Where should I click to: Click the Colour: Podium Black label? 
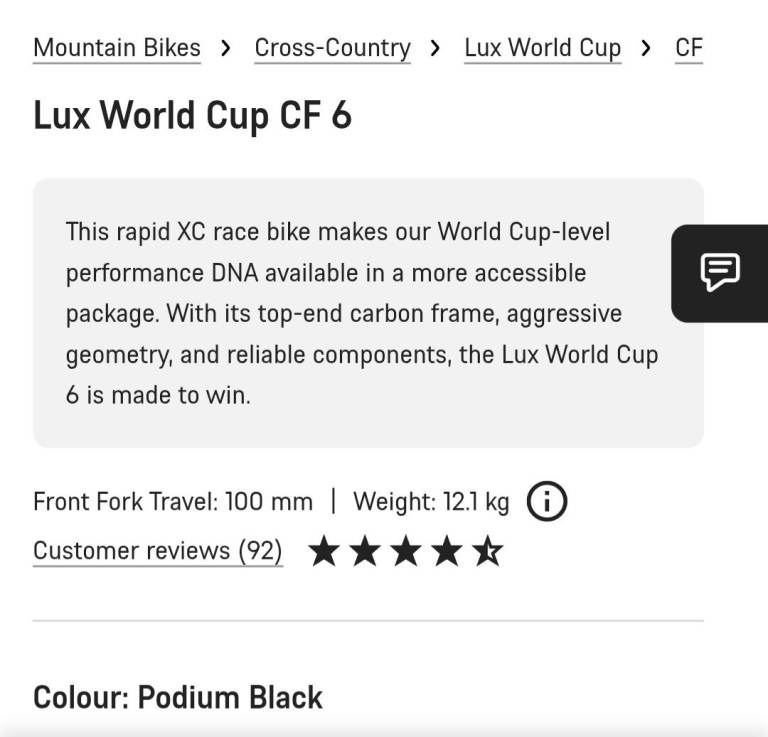[178, 697]
